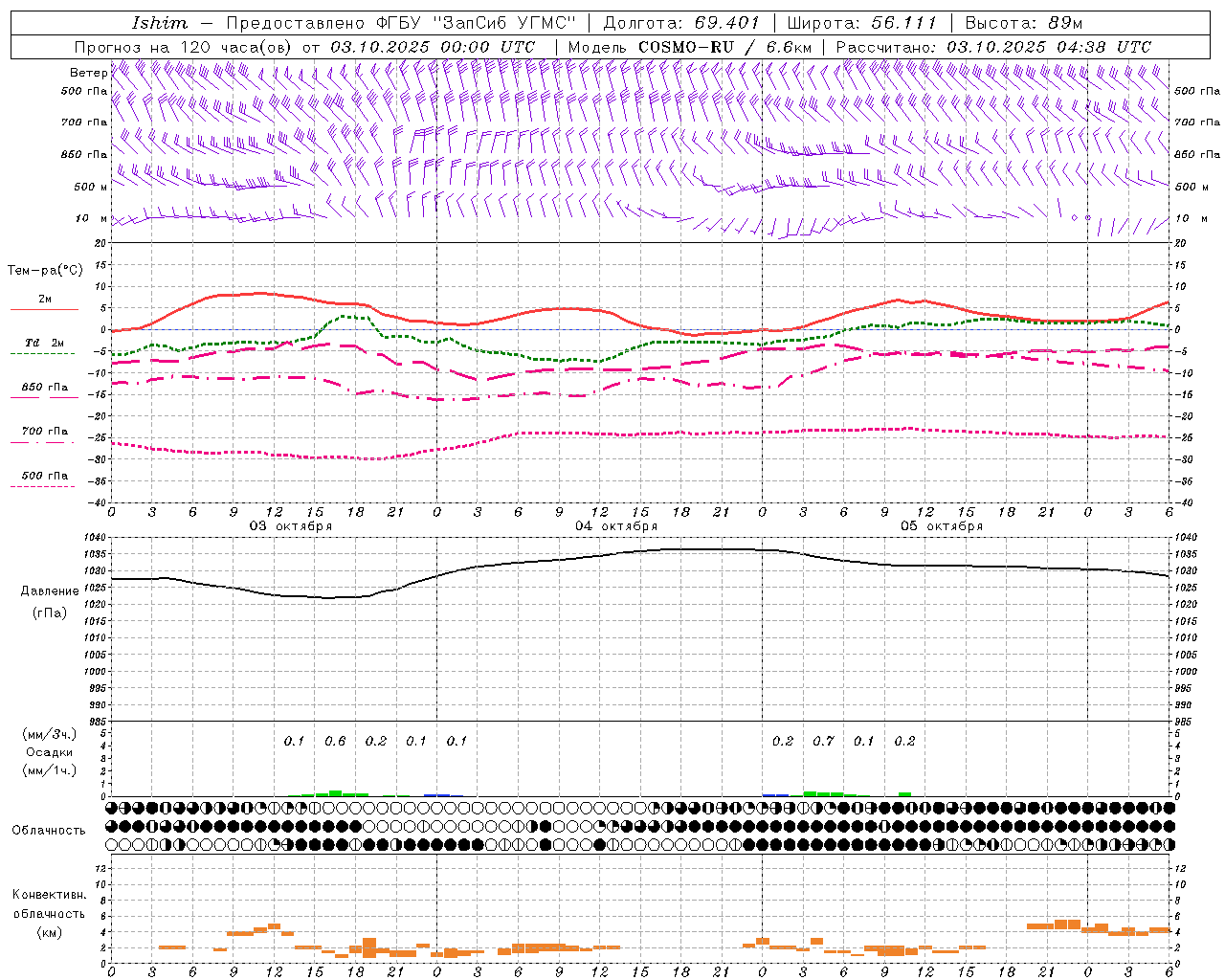Click solid red line sample under '2м' legend
1225x980 pixels.
click(44, 310)
